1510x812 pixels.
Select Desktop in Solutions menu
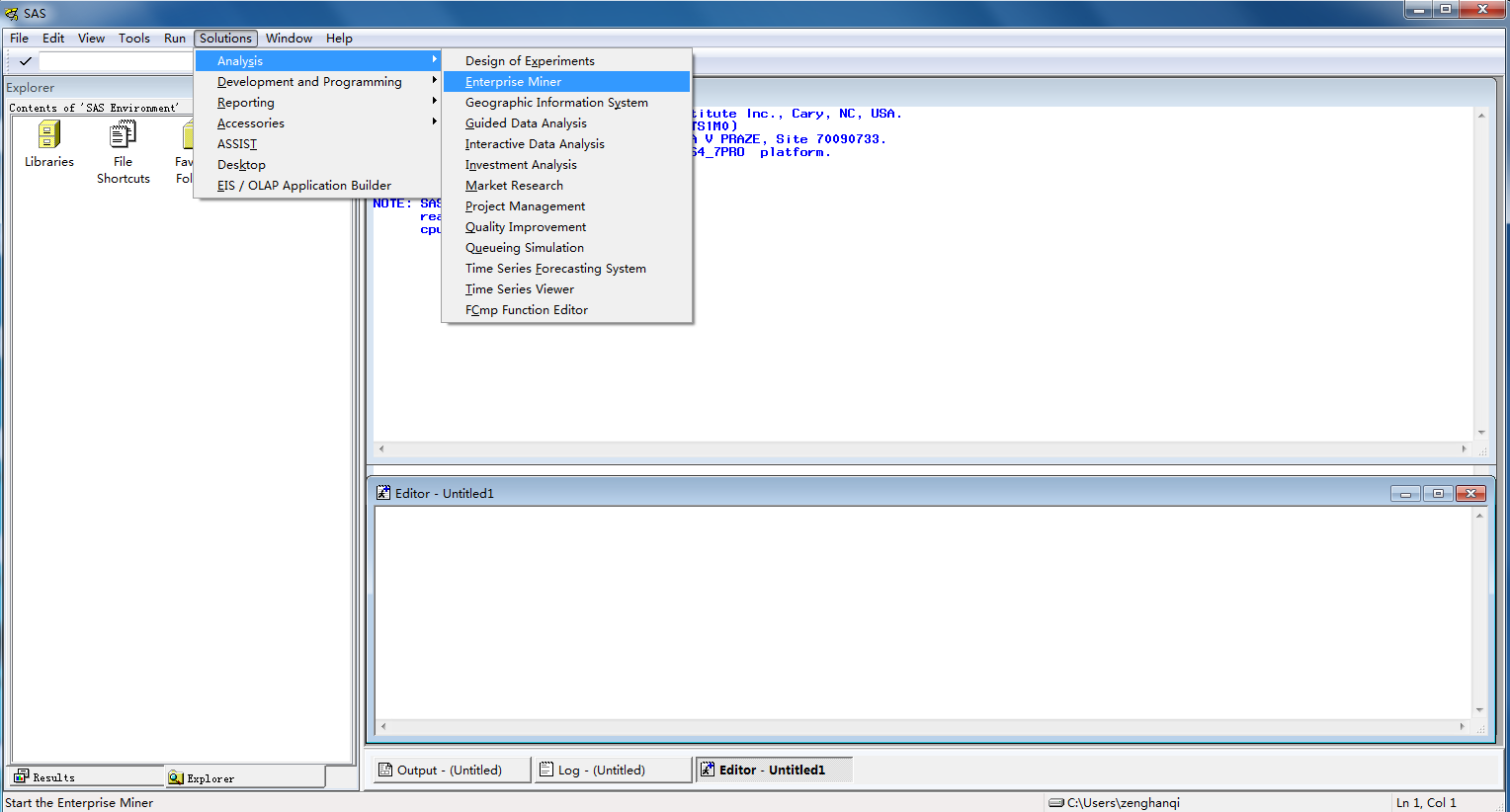coord(318,165)
